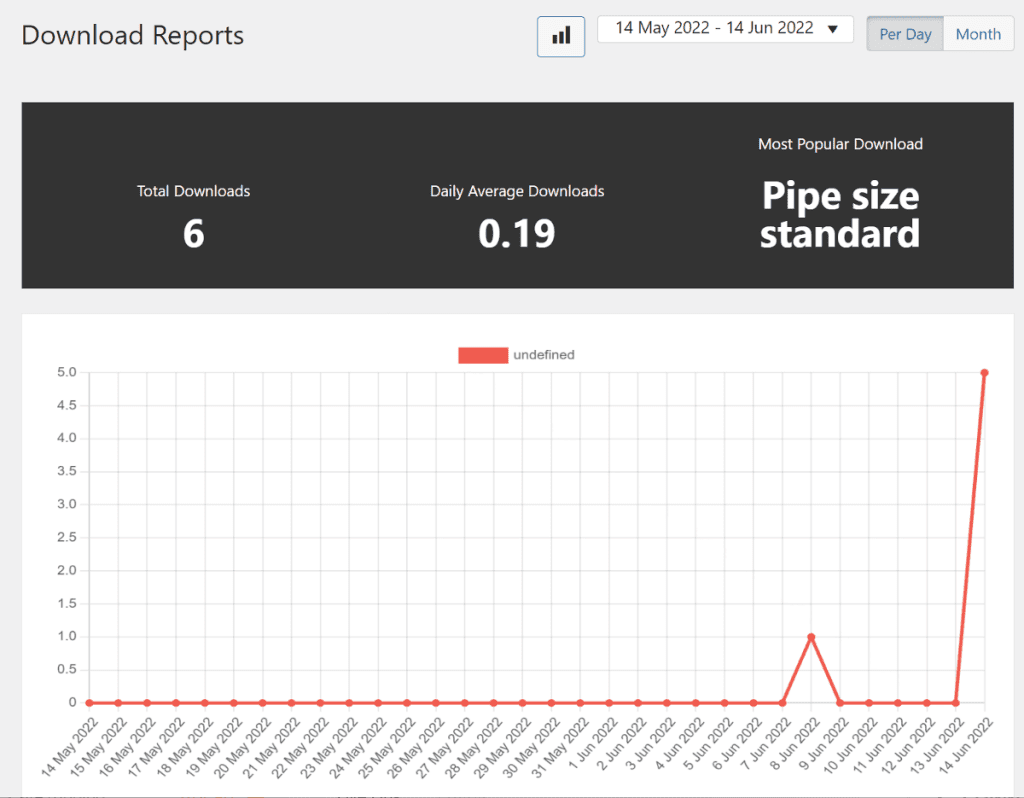Click the bar chart view icon button

click(561, 36)
